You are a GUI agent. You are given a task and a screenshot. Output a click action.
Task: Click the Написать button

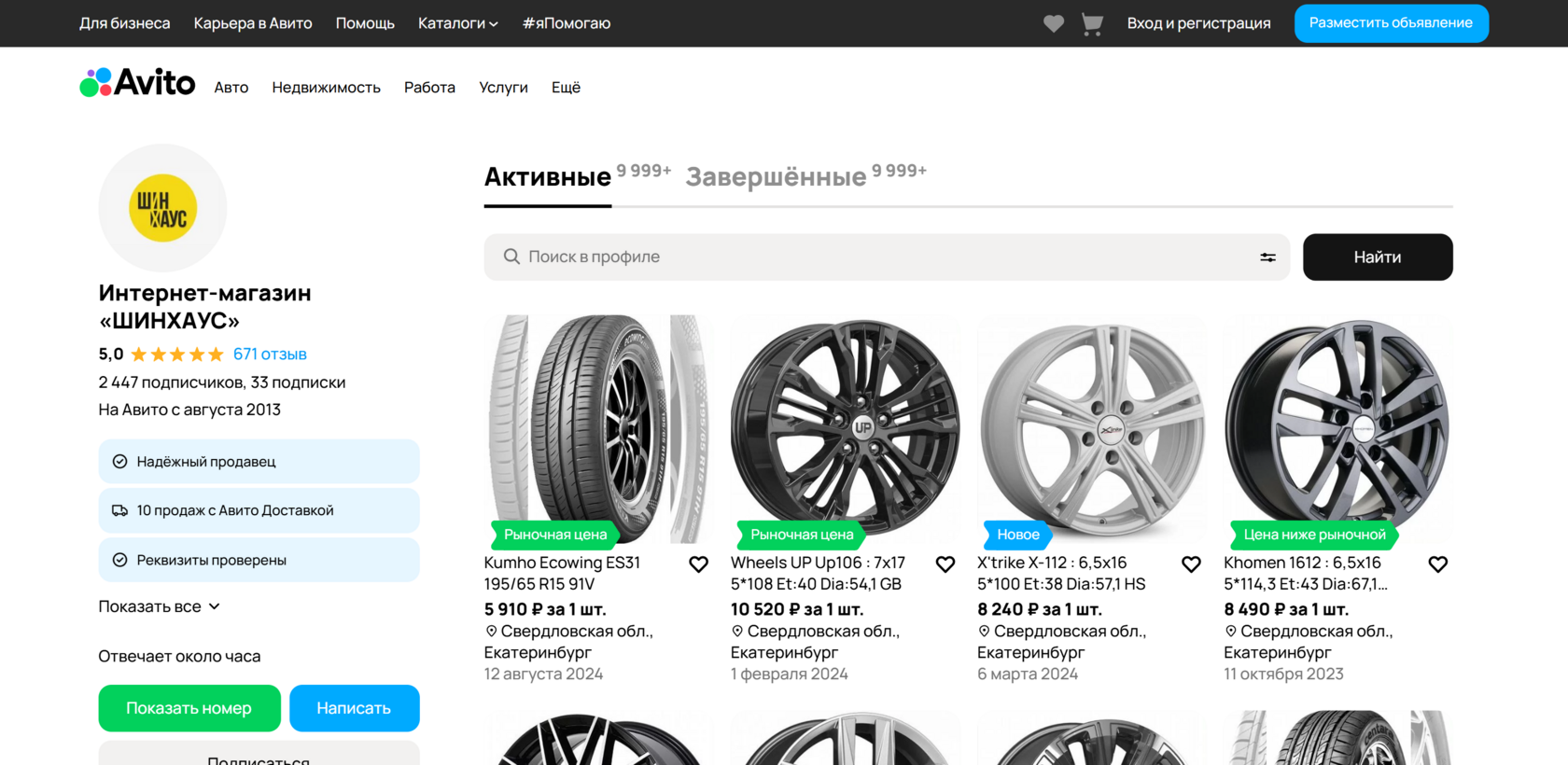pyautogui.click(x=354, y=708)
